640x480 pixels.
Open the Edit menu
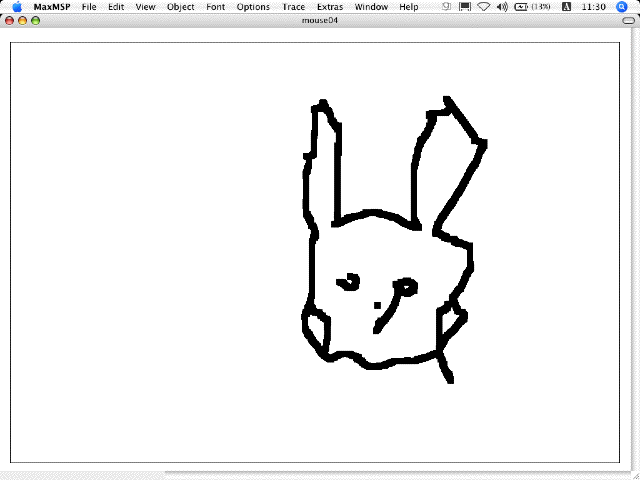coord(116,7)
